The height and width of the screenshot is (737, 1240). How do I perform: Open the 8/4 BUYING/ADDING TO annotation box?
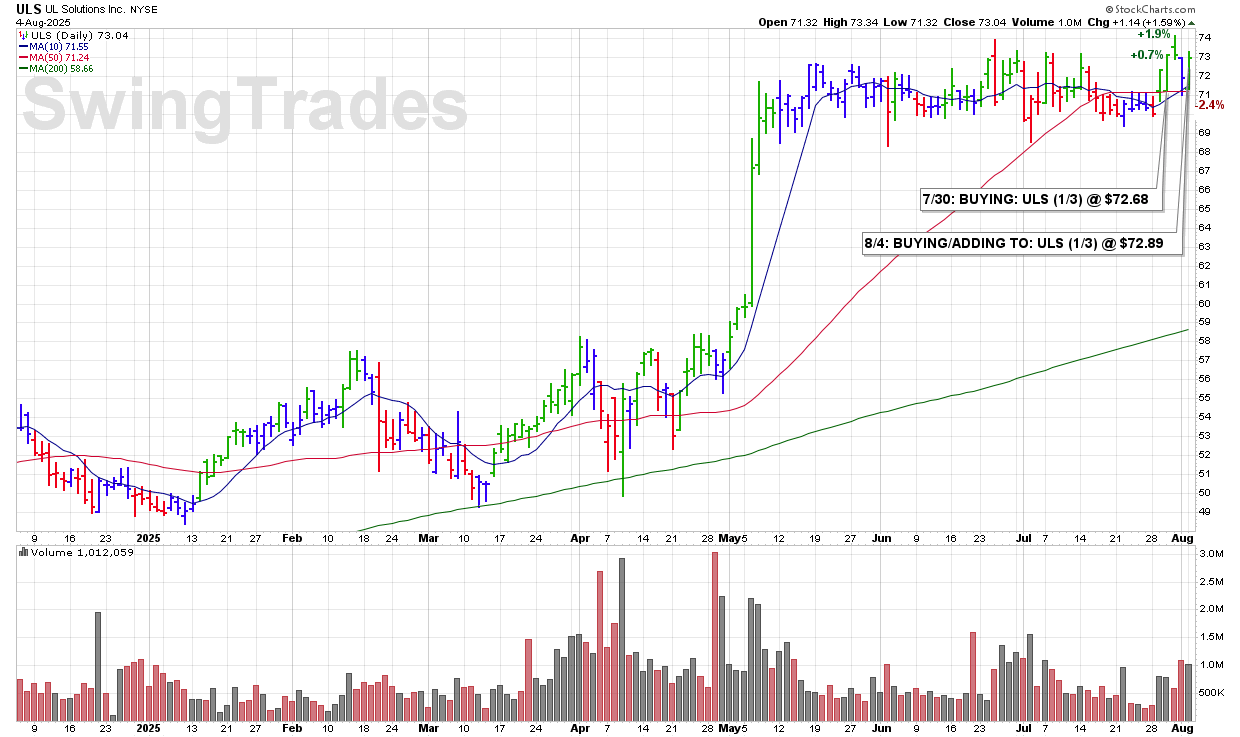1020,244
